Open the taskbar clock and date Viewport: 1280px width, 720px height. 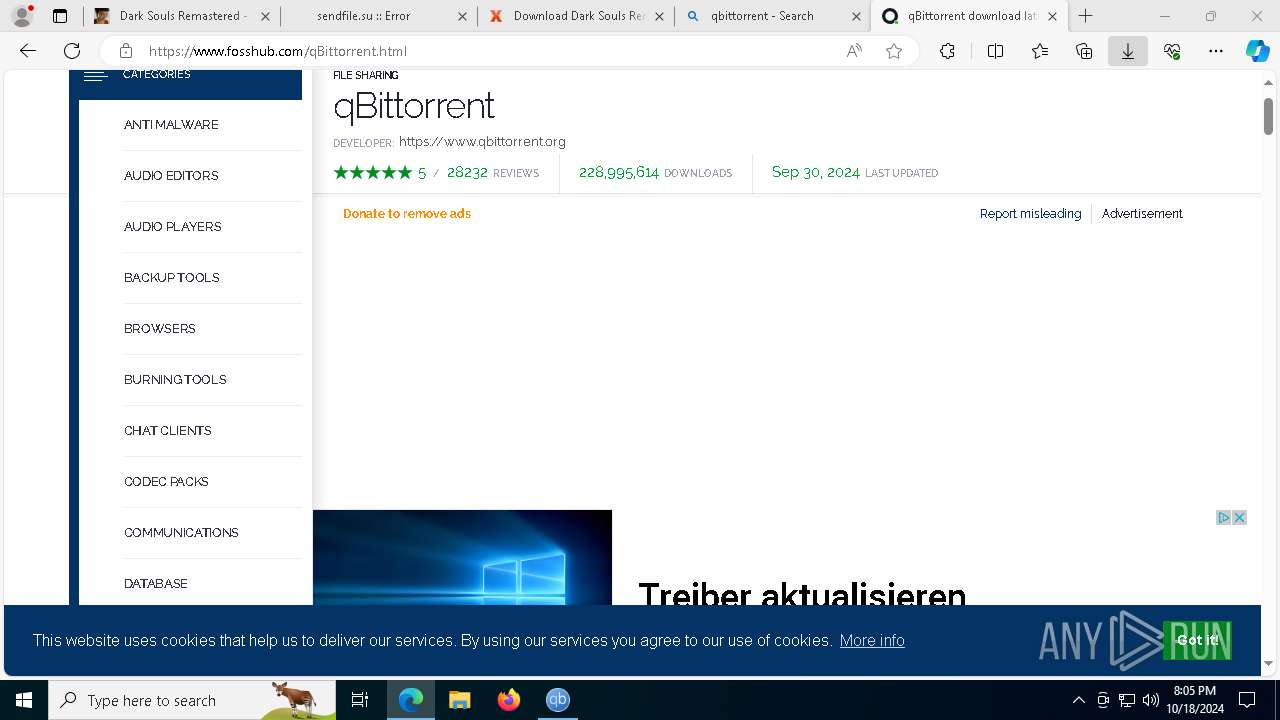(x=1195, y=700)
